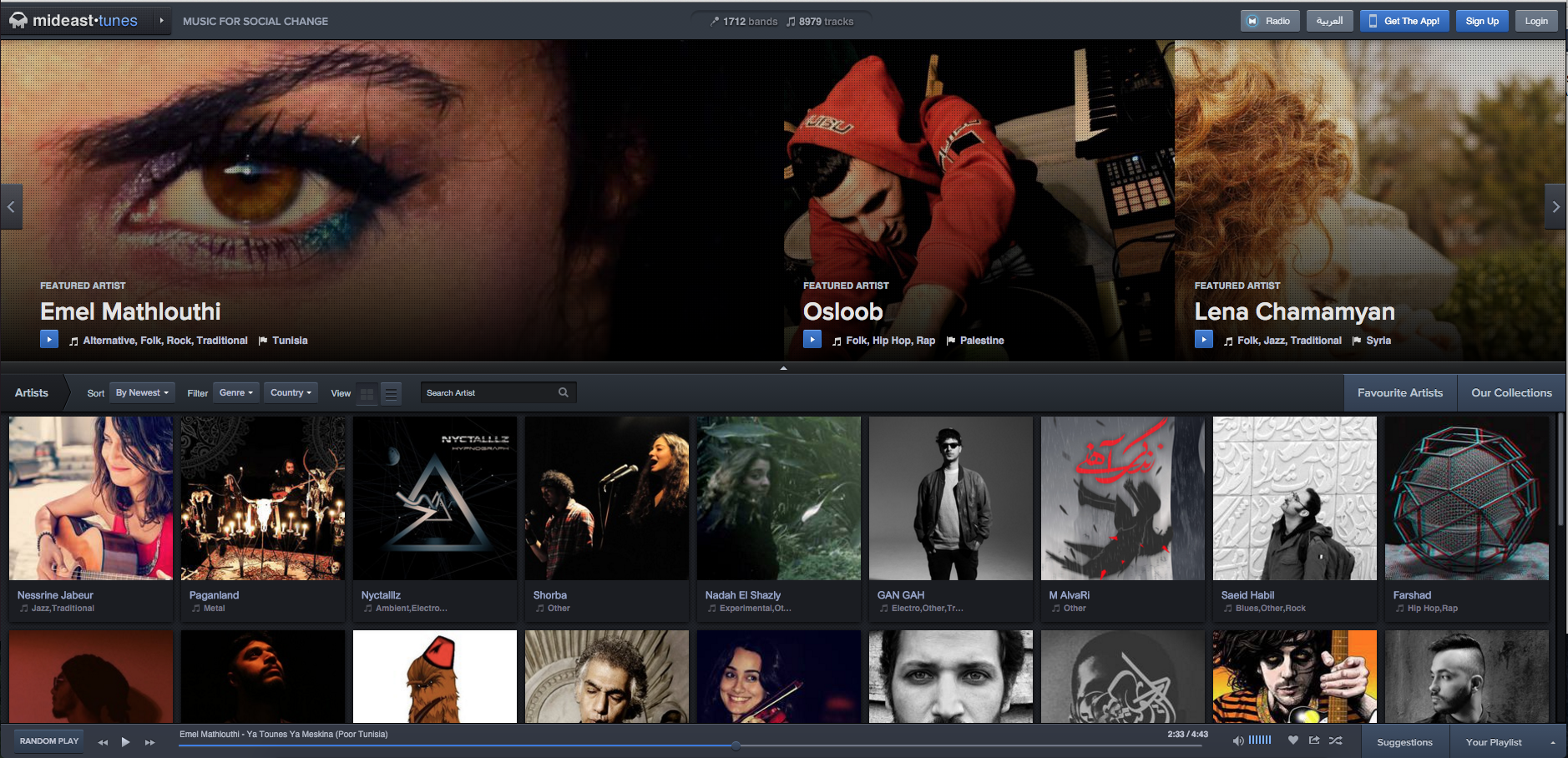Play featured artist Osloob
The width and height of the screenshot is (1568, 758).
pyautogui.click(x=812, y=340)
